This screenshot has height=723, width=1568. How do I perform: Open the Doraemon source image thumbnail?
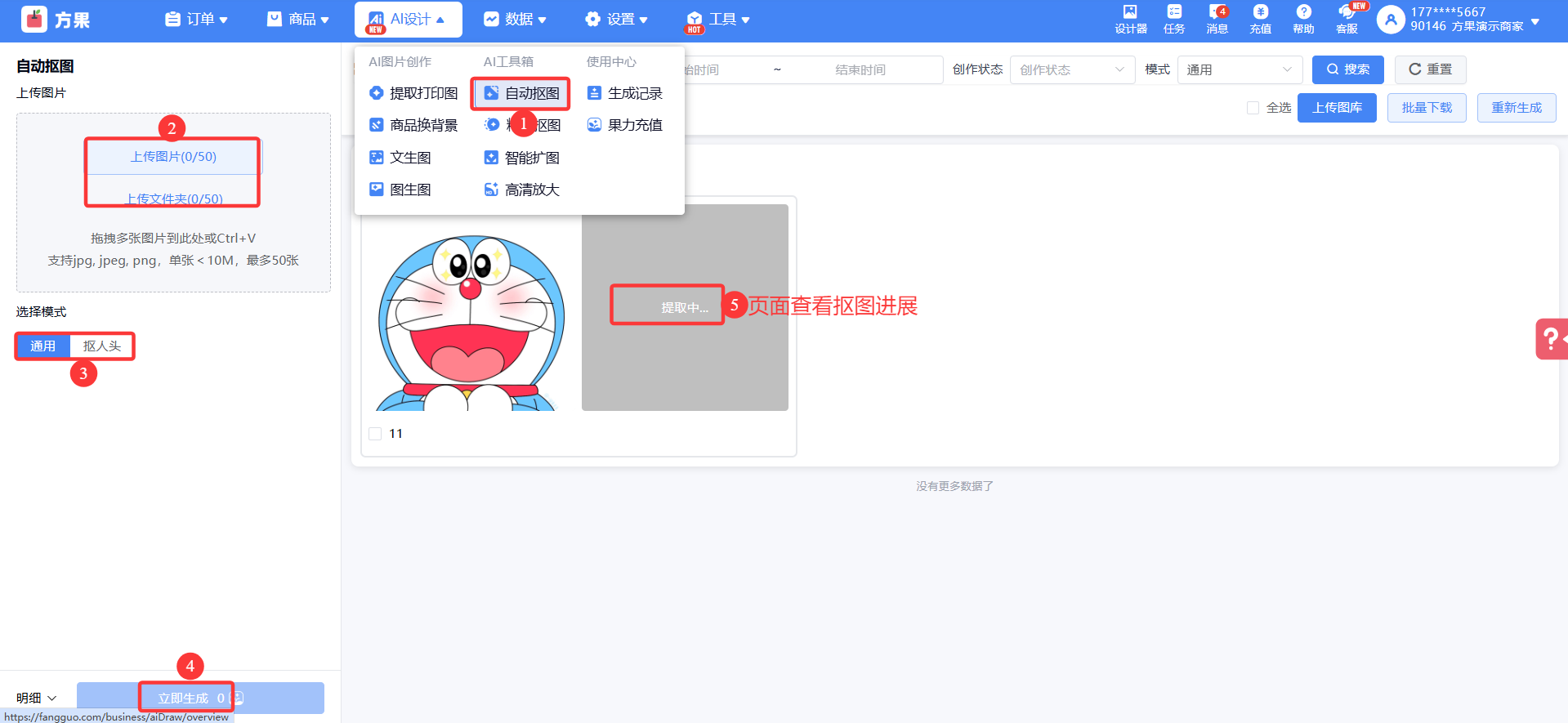471,308
